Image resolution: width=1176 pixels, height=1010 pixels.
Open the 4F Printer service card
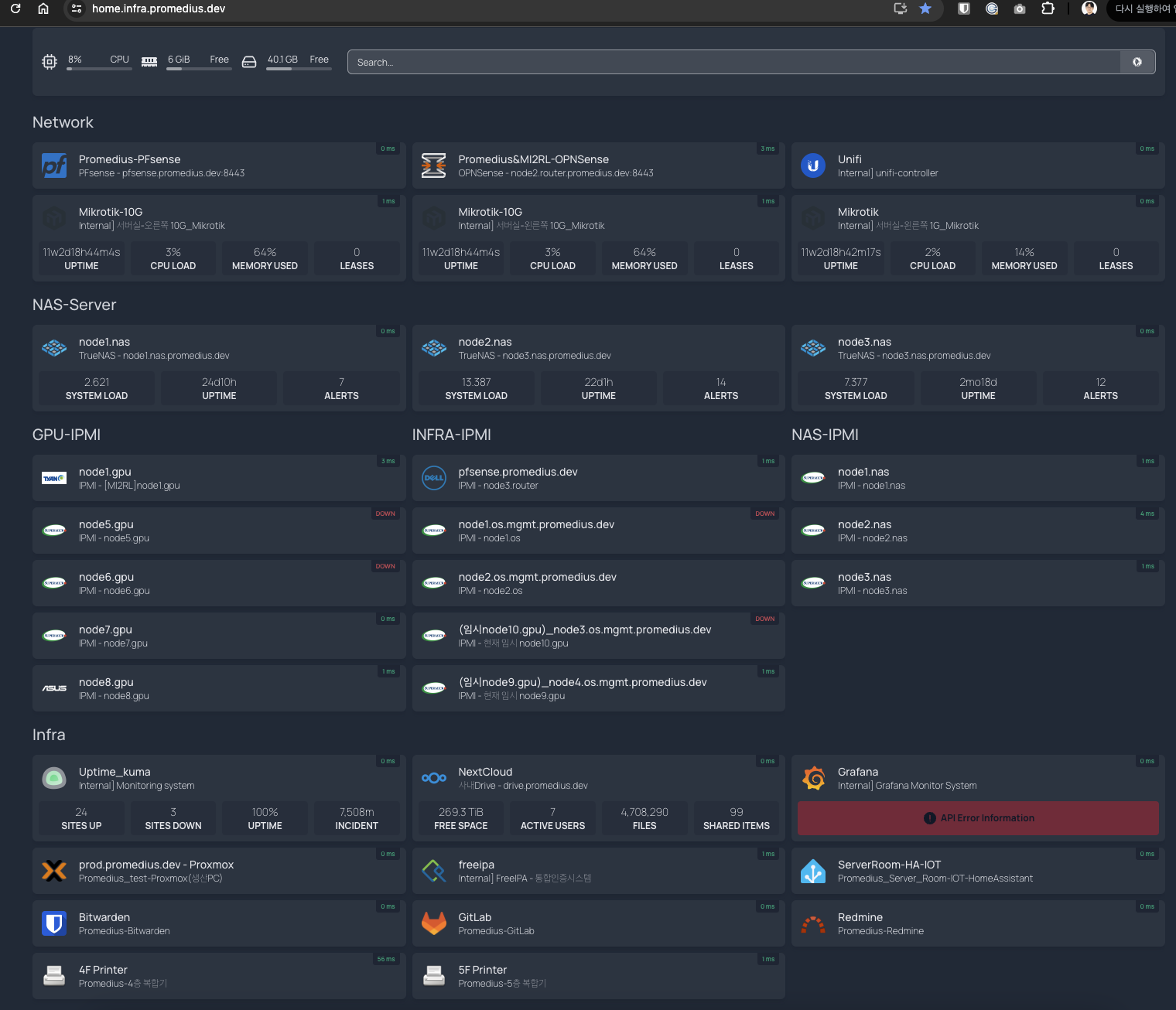(219, 976)
